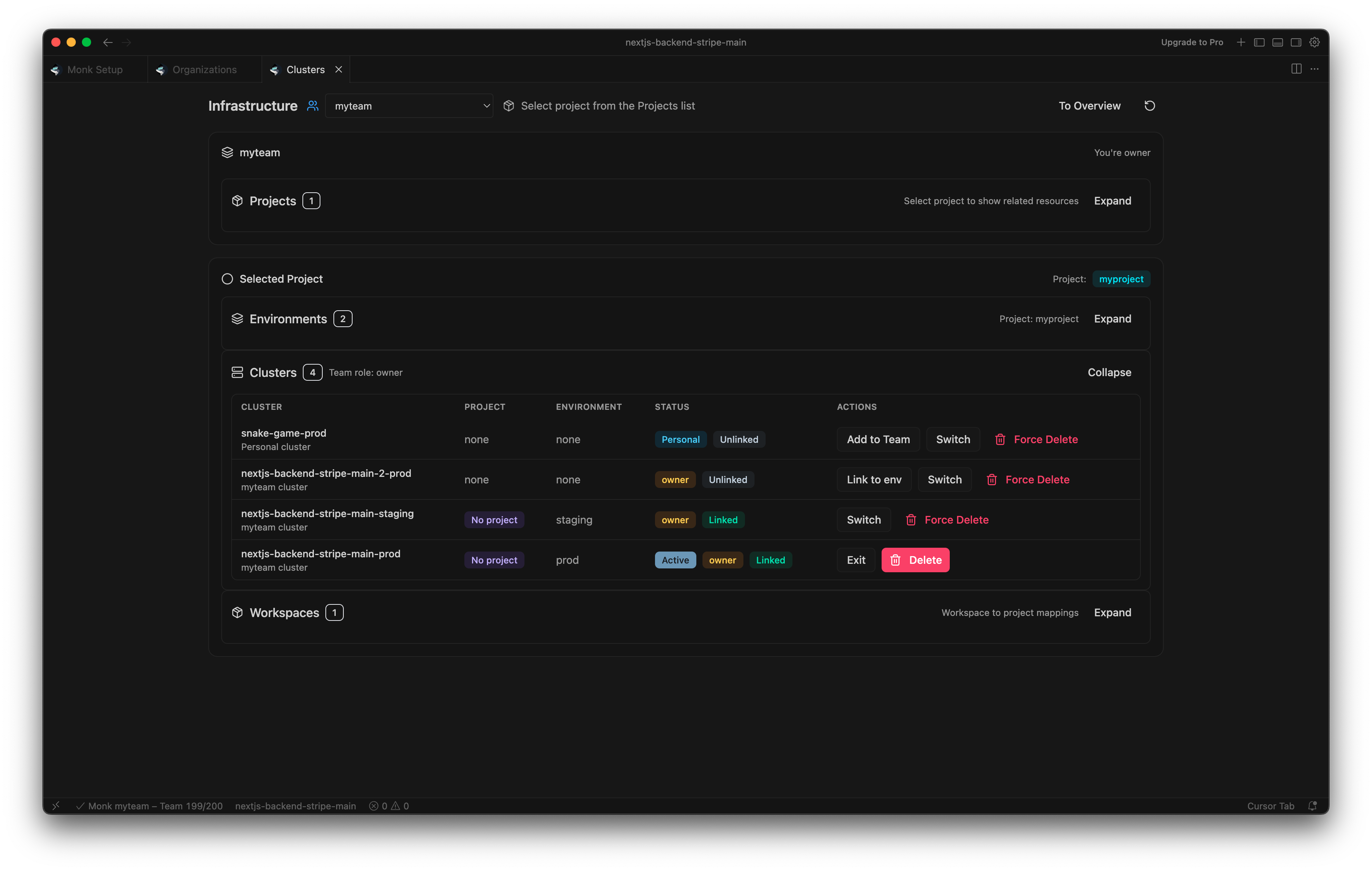Click Add to Team for snake-game-prod

pyautogui.click(x=878, y=439)
